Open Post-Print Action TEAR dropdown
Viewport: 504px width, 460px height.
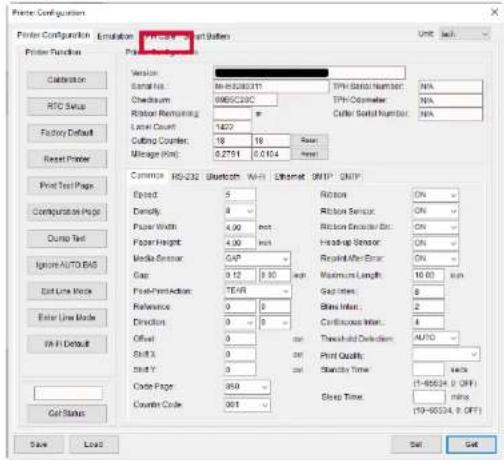click(x=257, y=291)
